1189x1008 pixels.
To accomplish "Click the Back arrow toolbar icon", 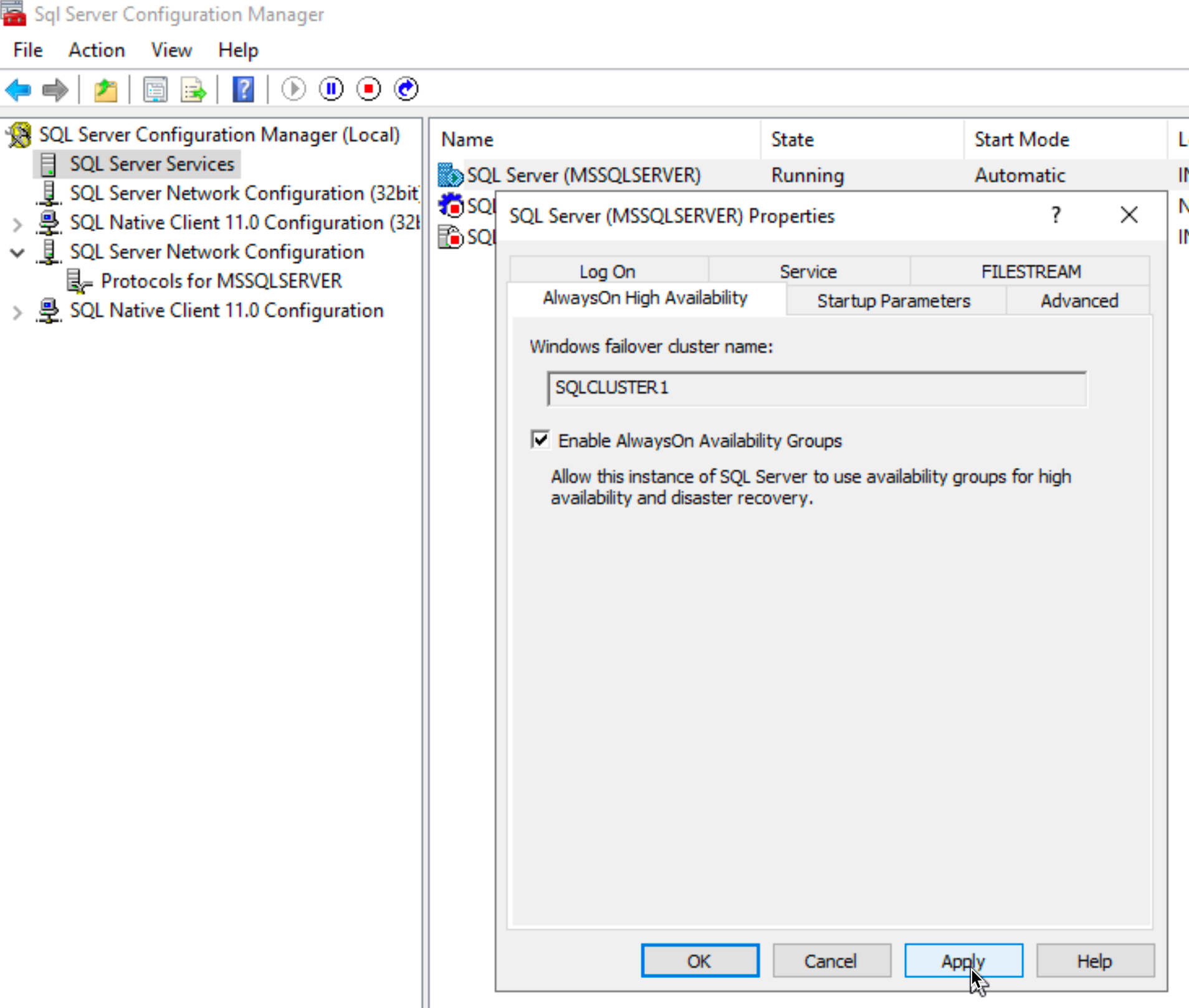I will click(x=19, y=90).
